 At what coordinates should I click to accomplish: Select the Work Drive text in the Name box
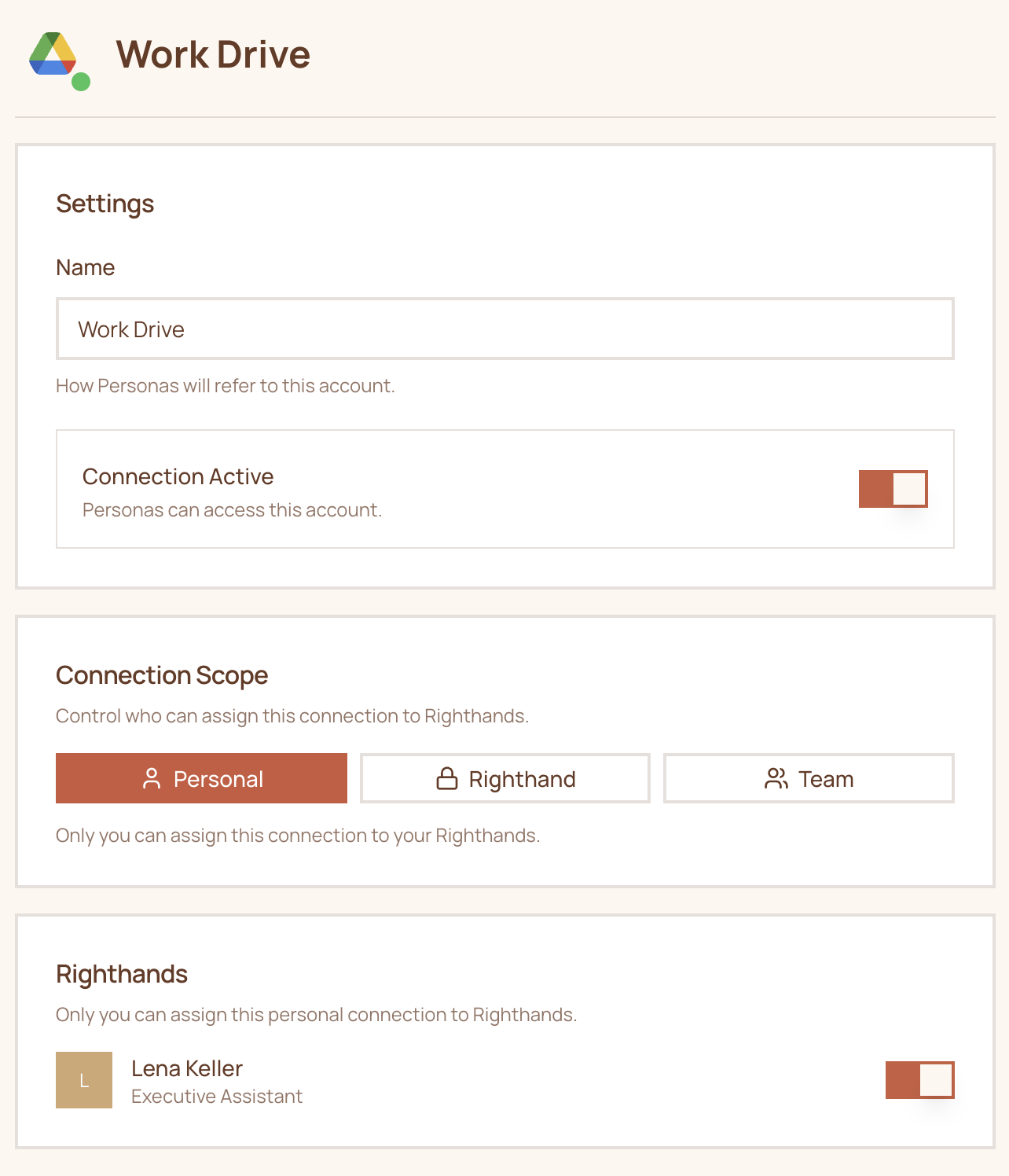[130, 329]
